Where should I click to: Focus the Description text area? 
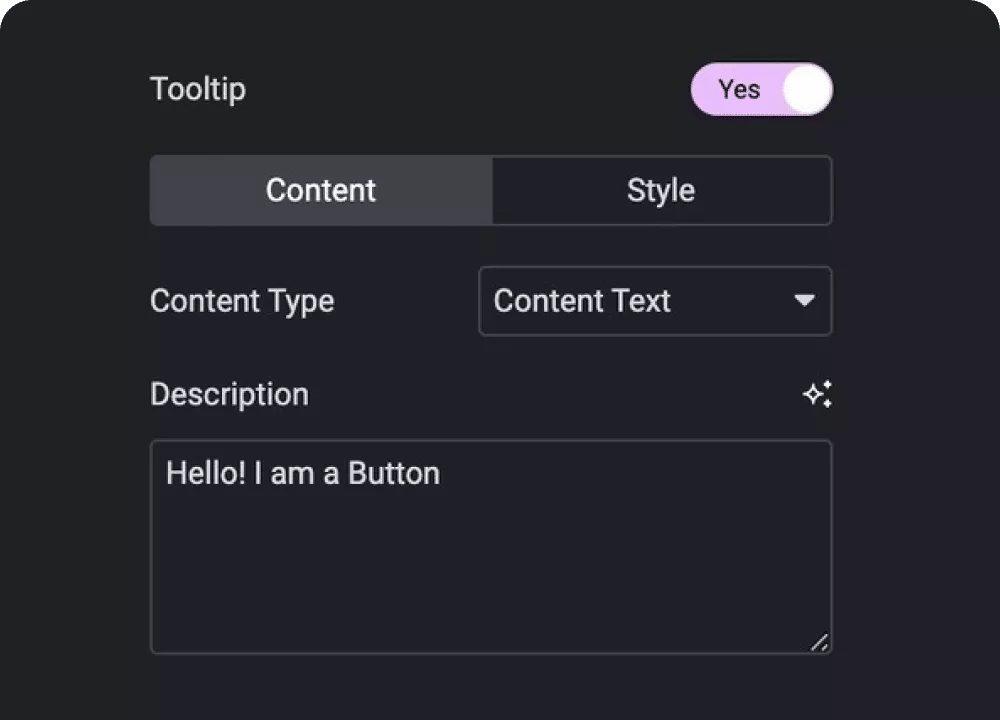(x=491, y=547)
